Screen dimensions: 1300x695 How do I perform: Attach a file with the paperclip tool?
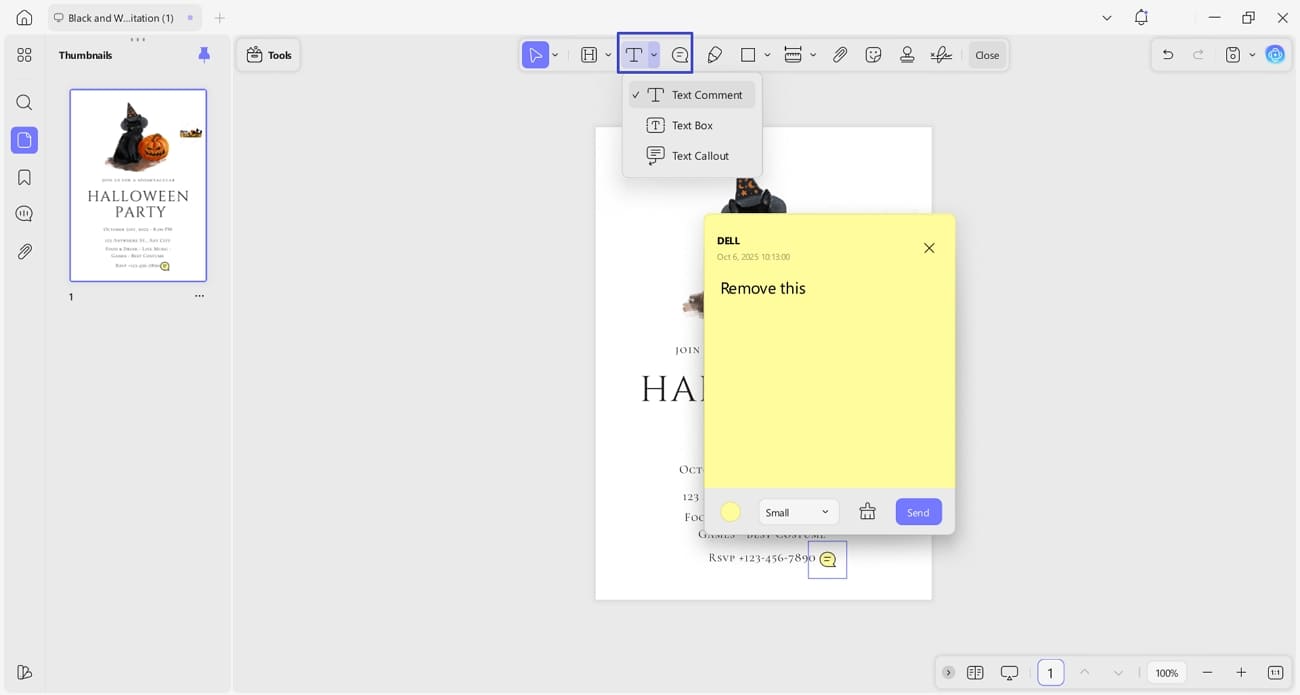[840, 54]
